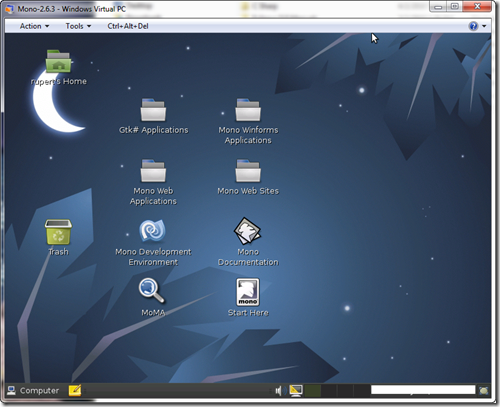Click the Virtual PC title bar icon
The height and width of the screenshot is (407, 500).
click(x=10, y=9)
